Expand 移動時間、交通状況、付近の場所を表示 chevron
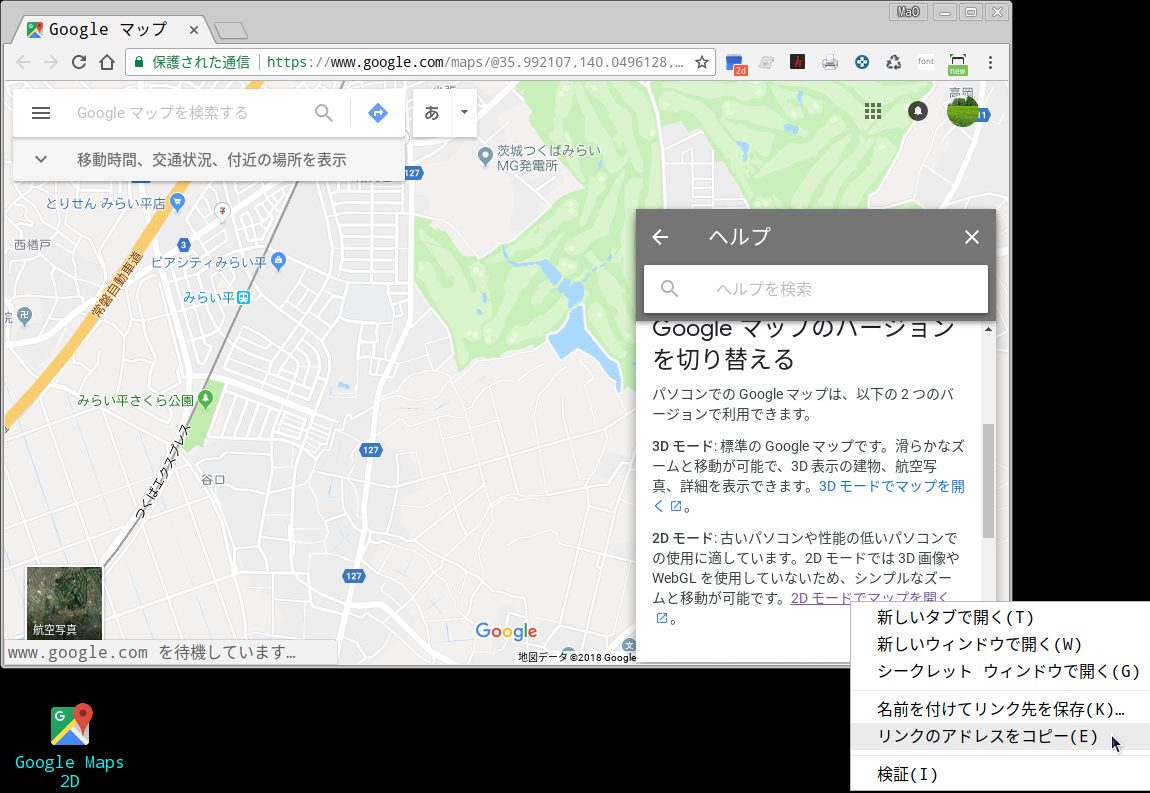This screenshot has height=793, width=1150. 41,159
